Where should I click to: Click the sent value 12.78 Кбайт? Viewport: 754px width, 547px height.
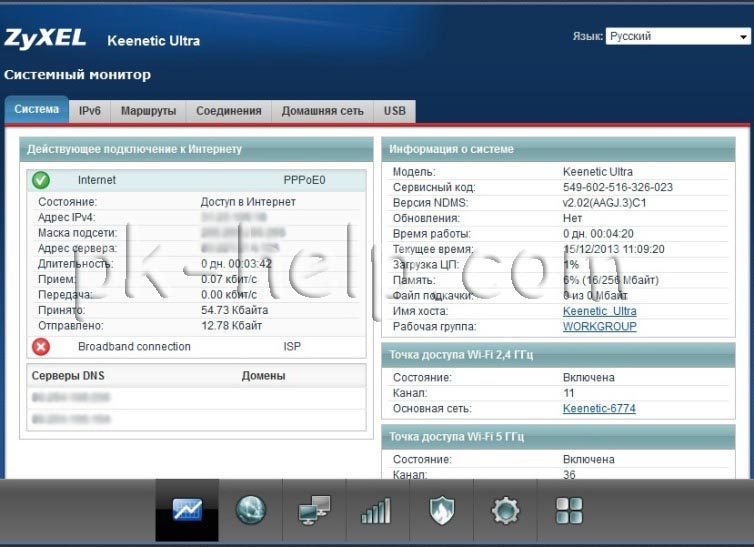[231, 325]
